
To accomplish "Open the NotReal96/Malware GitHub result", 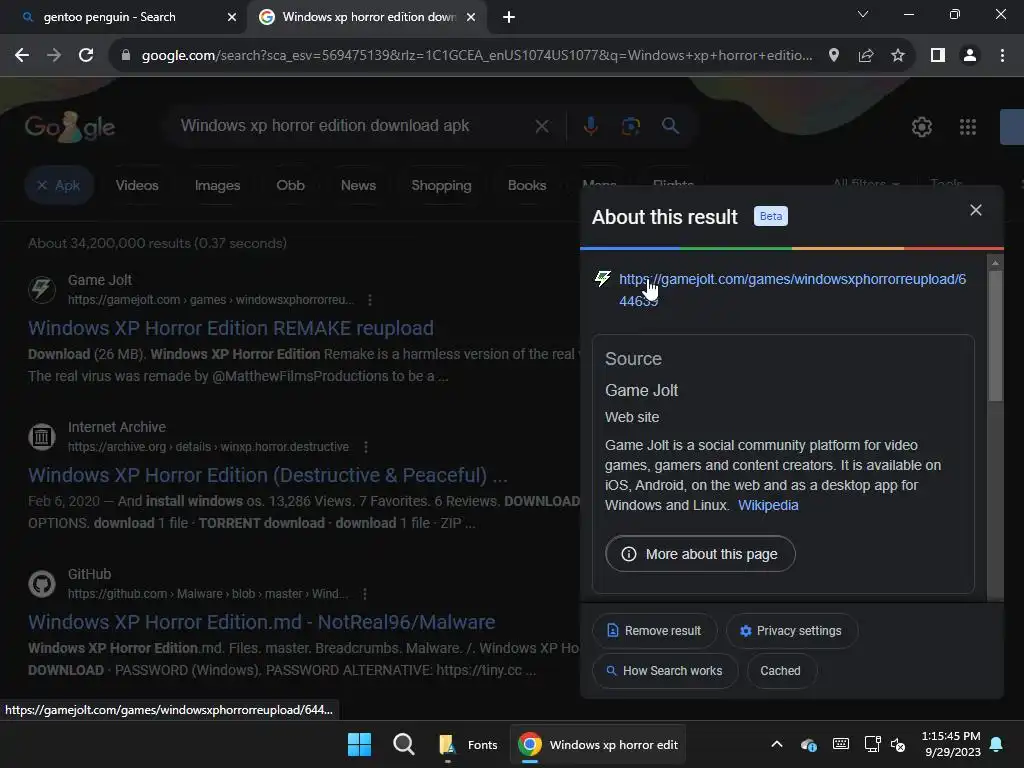I will coord(261,622).
